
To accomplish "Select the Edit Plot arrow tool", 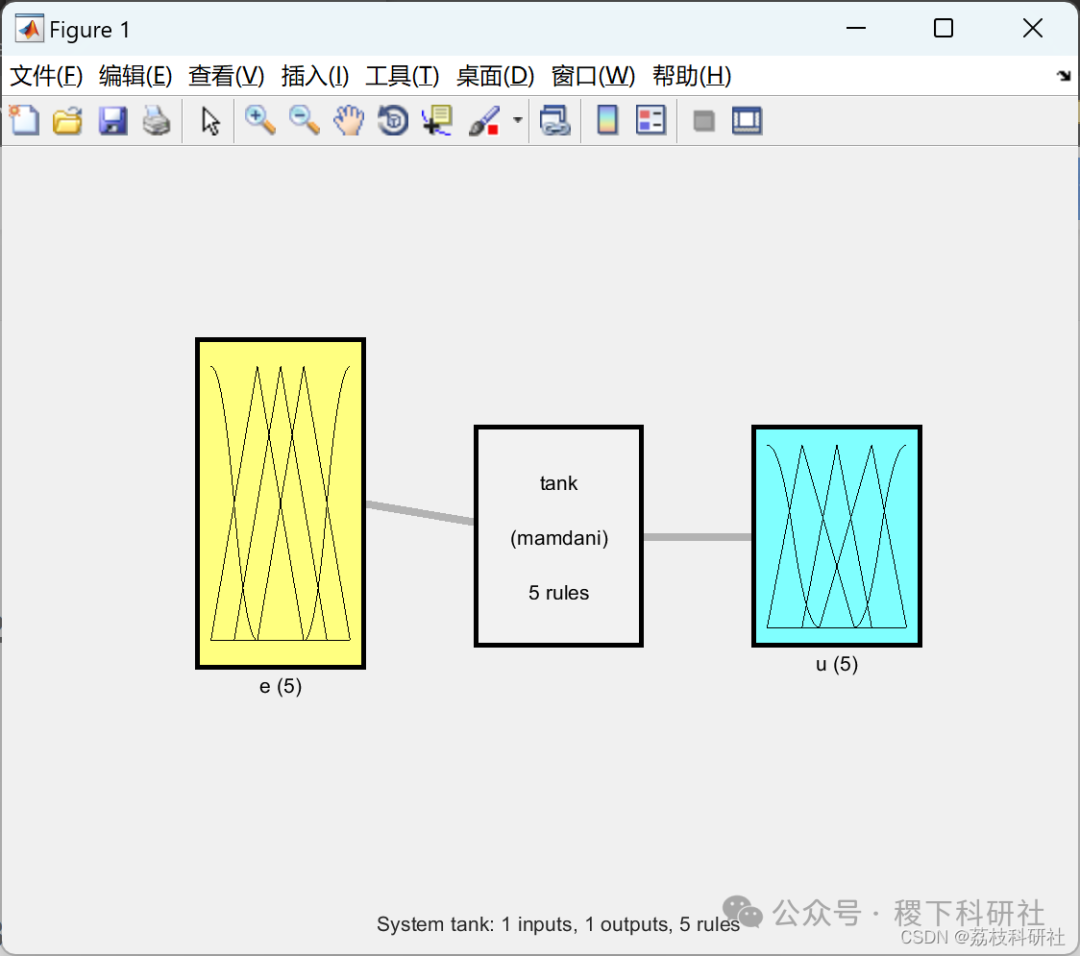I will click(210, 121).
